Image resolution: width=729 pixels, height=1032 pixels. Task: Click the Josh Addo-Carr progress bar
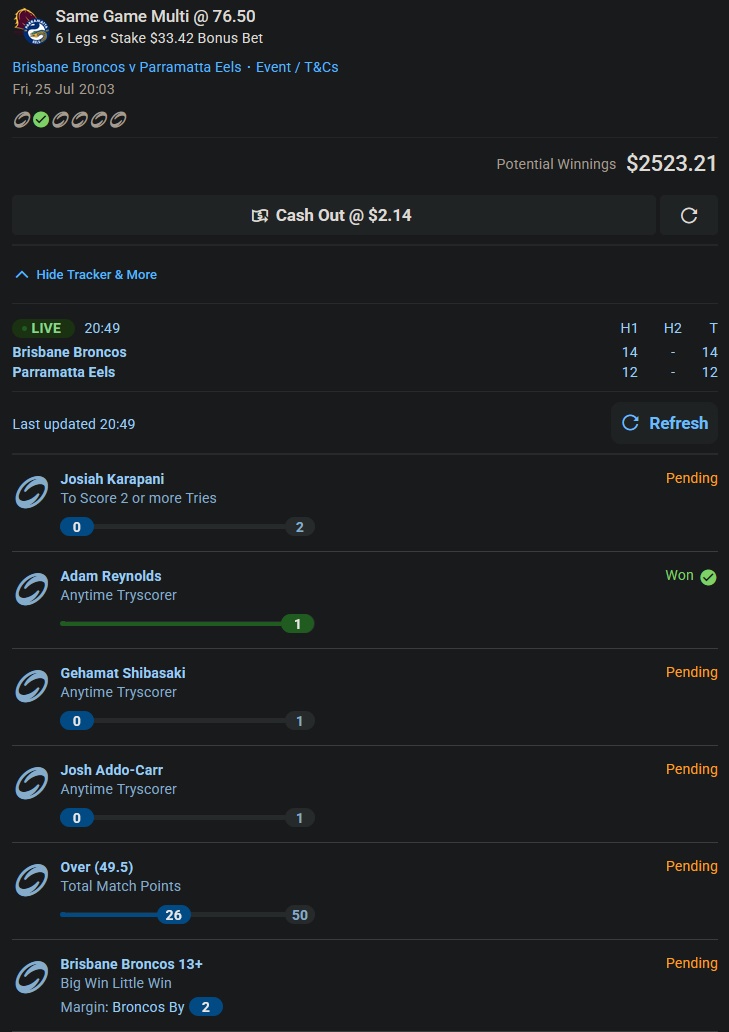pyautogui.click(x=188, y=817)
